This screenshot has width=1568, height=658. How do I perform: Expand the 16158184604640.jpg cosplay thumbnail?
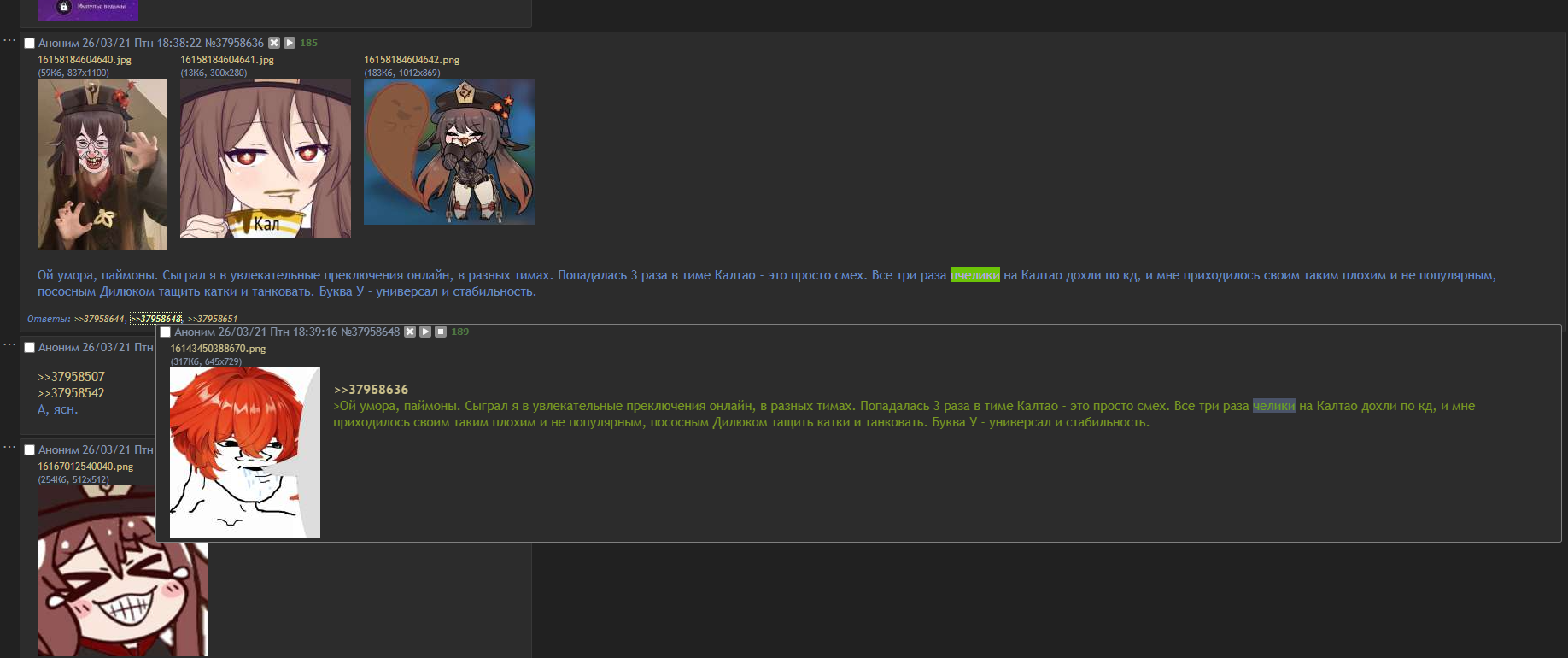tap(102, 164)
